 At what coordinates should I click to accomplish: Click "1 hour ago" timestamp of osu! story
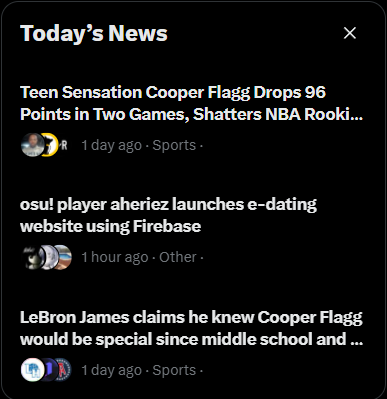[115, 257]
